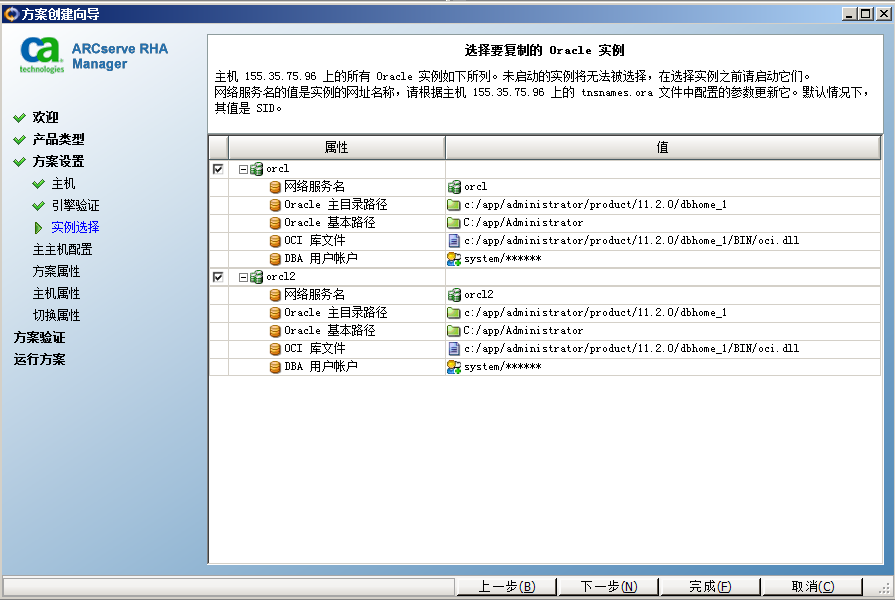Click orcl's dbhome_1 home directory path text
Image resolution: width=895 pixels, height=600 pixels.
[595, 205]
